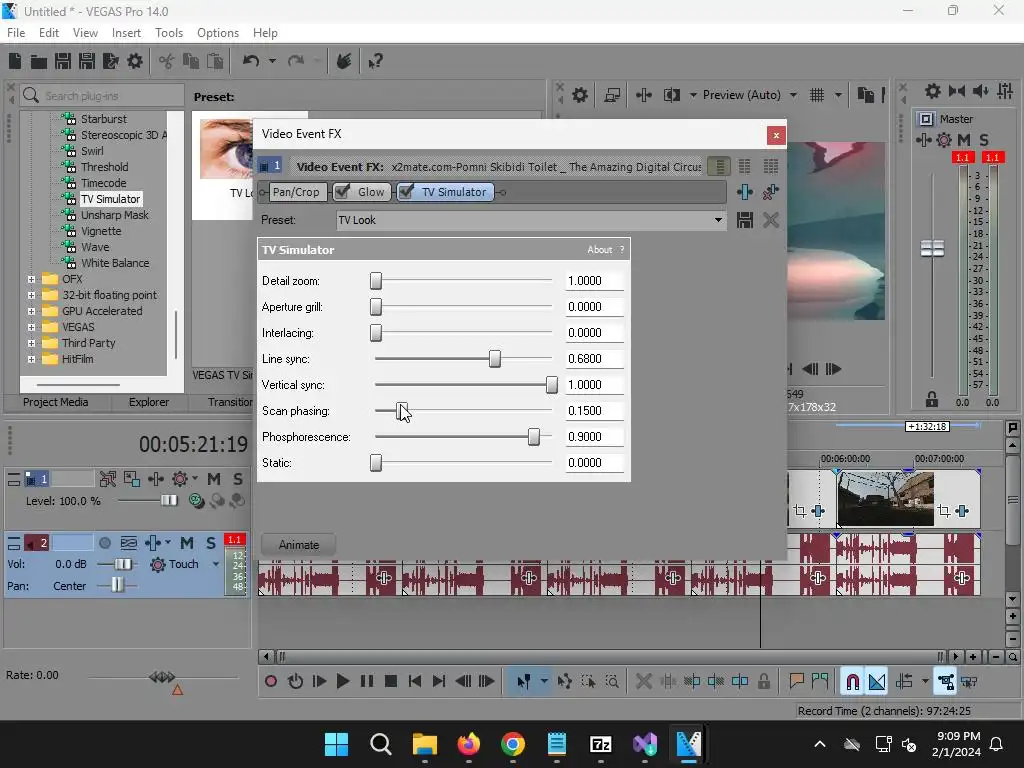Remove selected plug-in icon in Video Event FX
This screenshot has height=768, width=1024.
coord(771,192)
